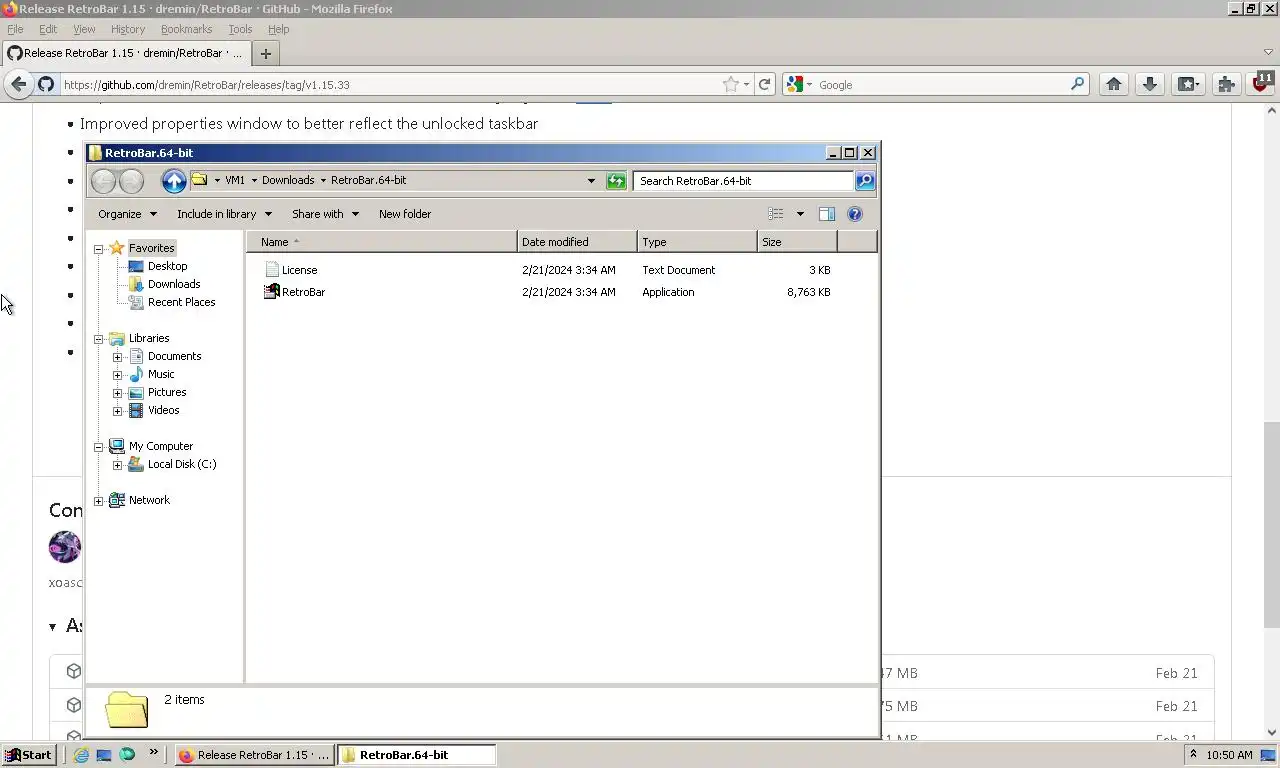This screenshot has width=1280, height=768.
Task: Click the Start button
Action: click(28, 755)
